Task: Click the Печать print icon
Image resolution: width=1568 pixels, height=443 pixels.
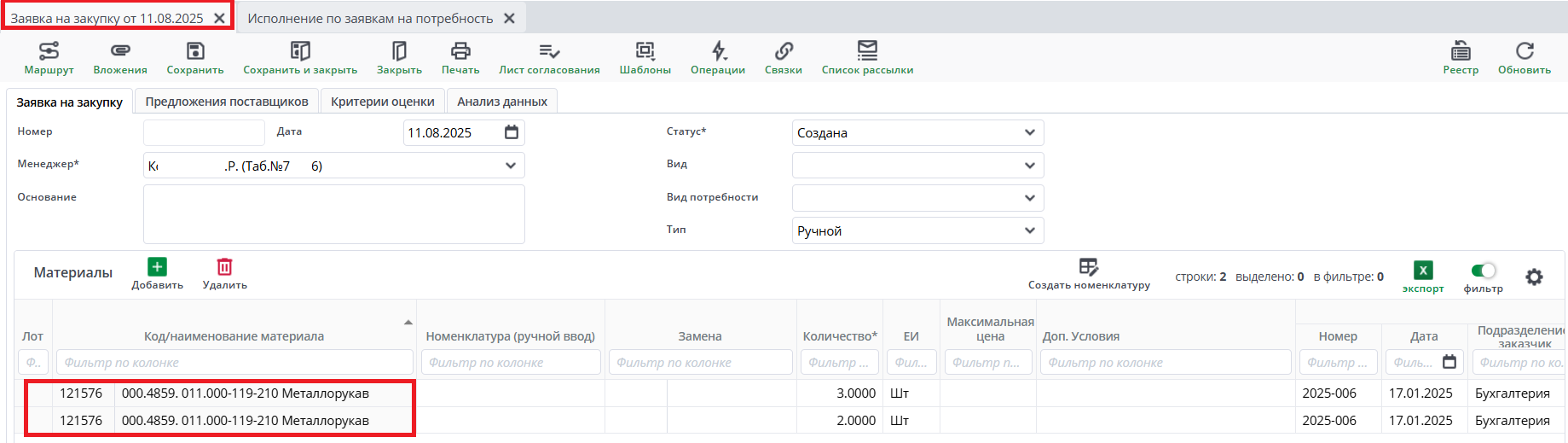Action: coord(460,51)
